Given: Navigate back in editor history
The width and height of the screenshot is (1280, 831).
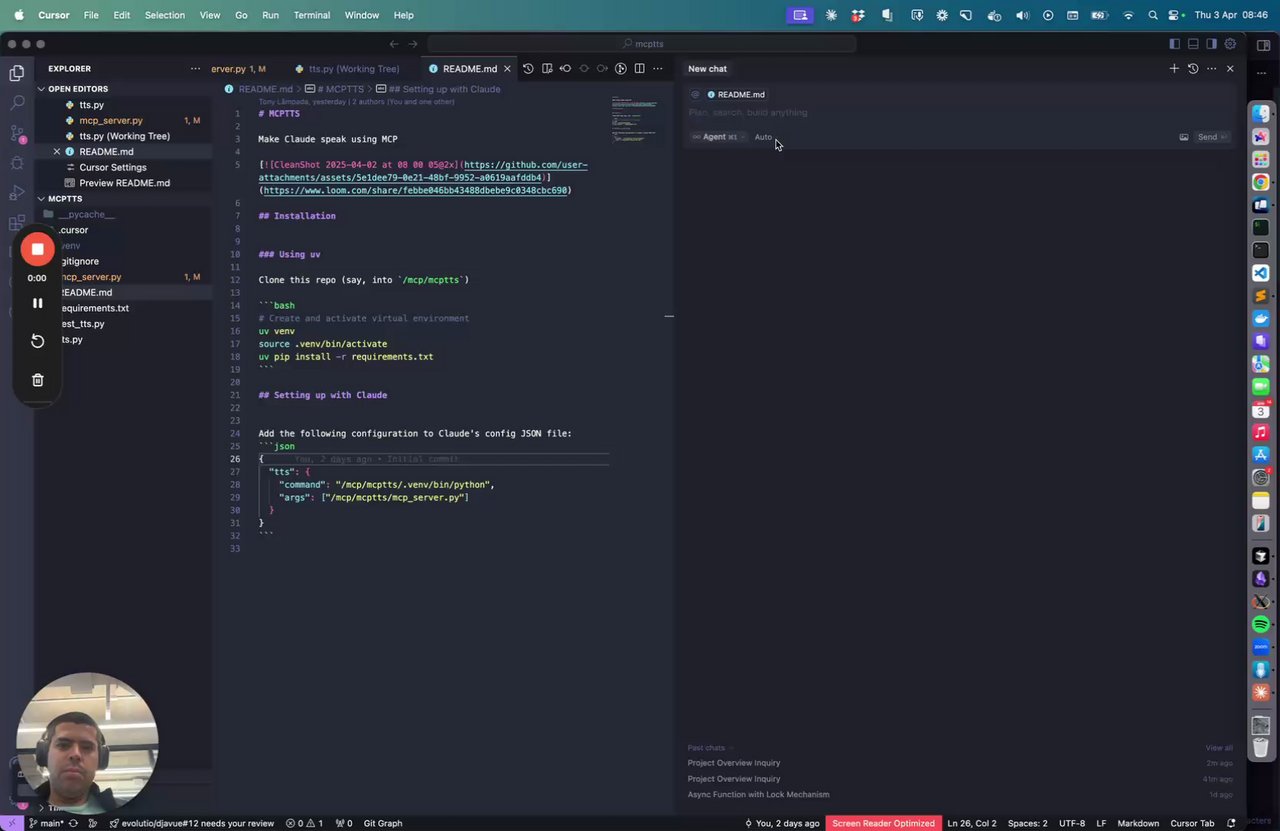Looking at the screenshot, I should click(394, 44).
